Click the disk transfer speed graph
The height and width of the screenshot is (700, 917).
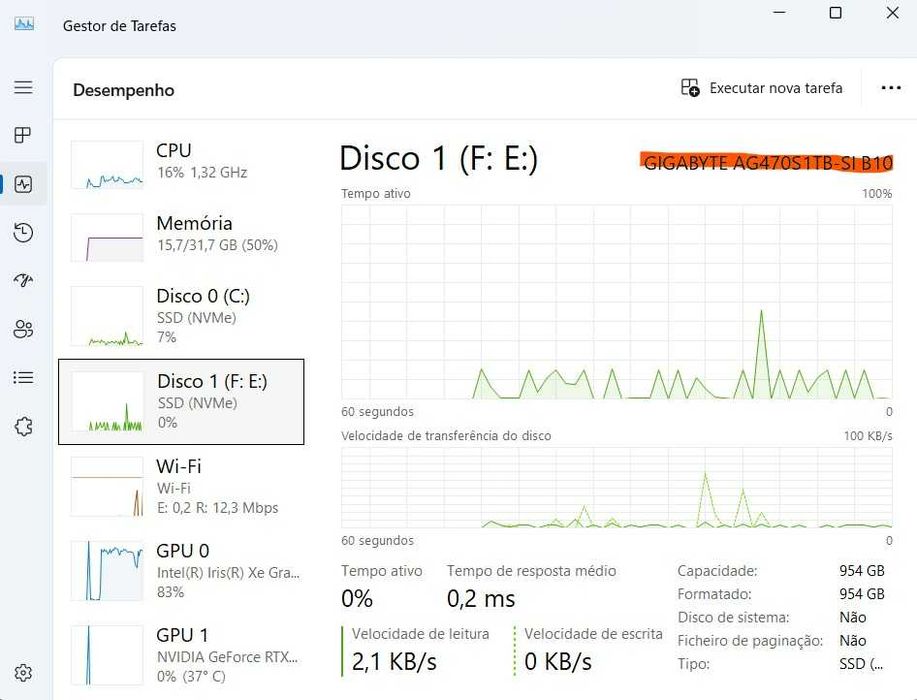(617, 488)
